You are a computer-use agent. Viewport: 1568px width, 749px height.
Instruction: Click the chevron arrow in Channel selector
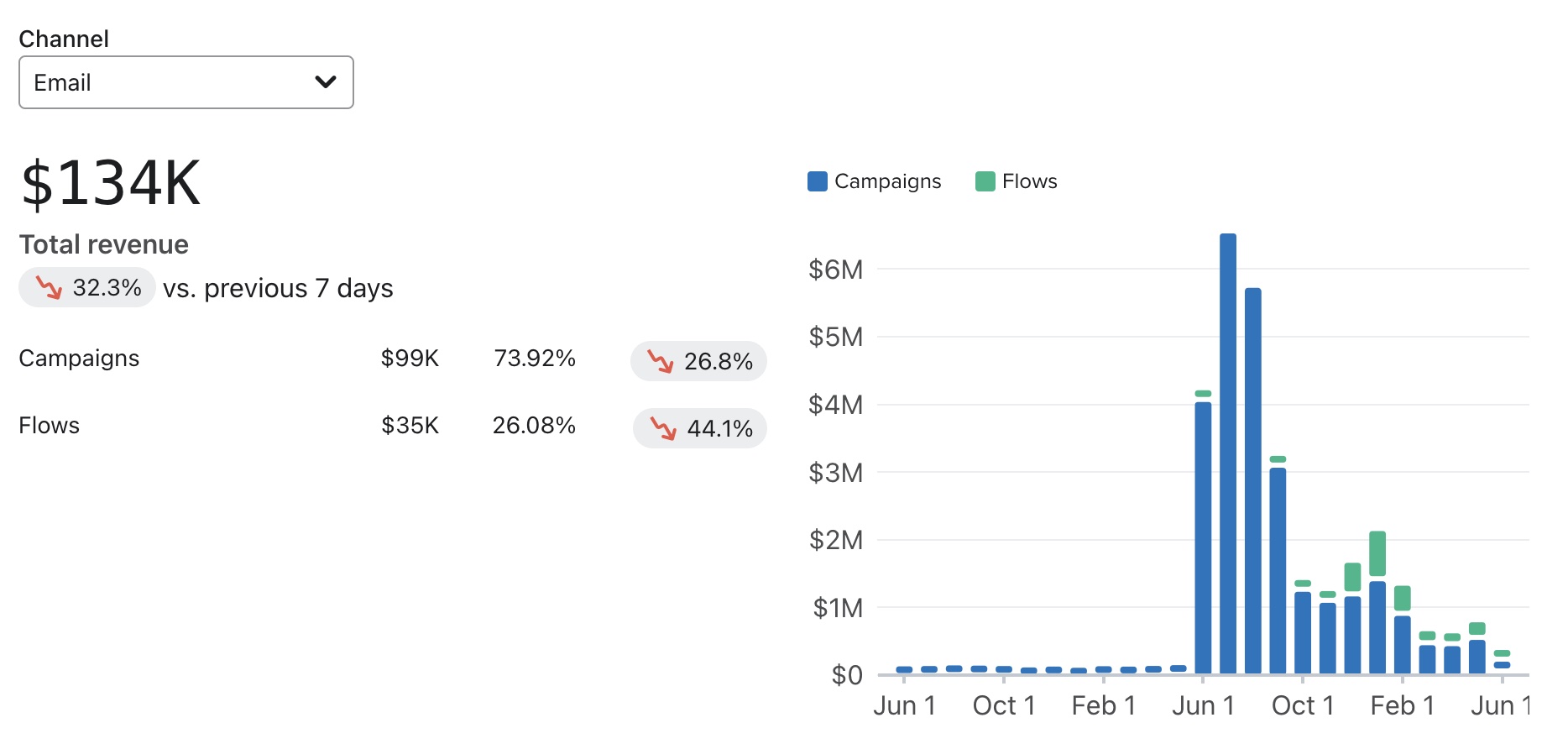coord(326,82)
